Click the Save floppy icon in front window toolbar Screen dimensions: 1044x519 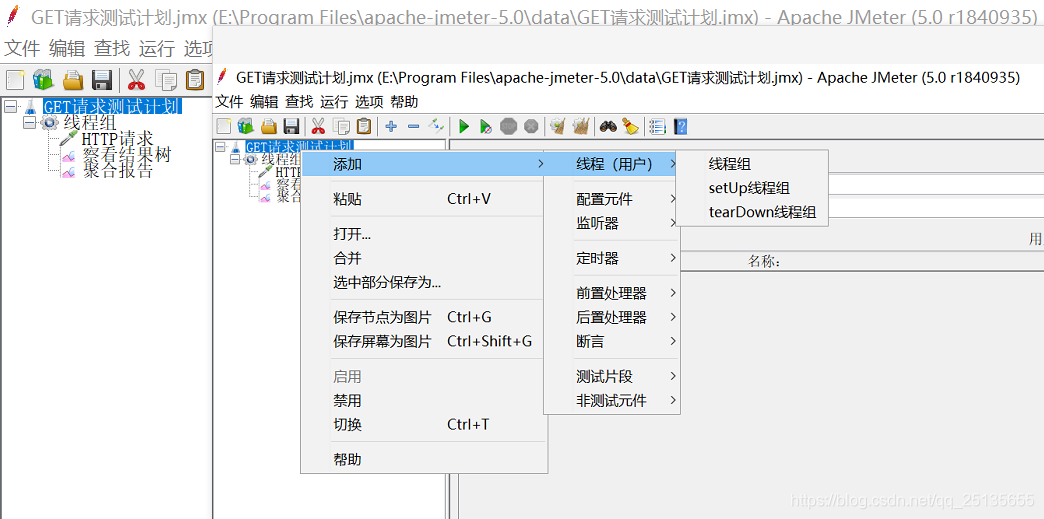291,126
